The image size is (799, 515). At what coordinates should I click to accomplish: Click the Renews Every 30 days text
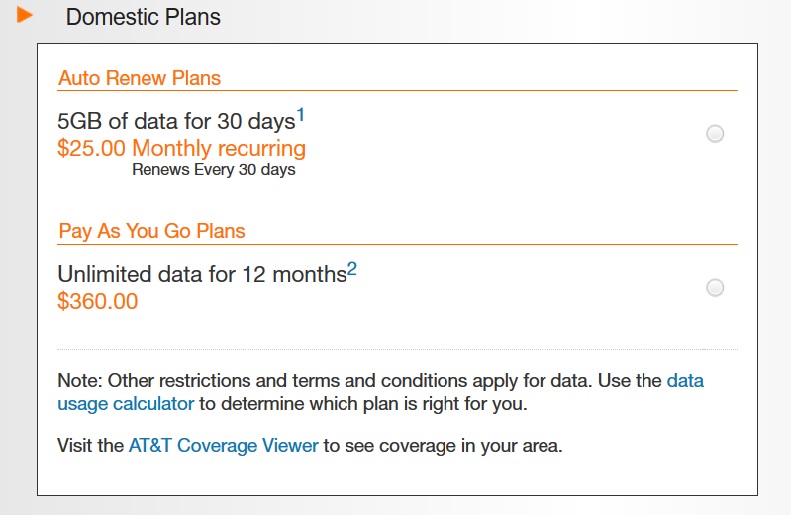(213, 170)
